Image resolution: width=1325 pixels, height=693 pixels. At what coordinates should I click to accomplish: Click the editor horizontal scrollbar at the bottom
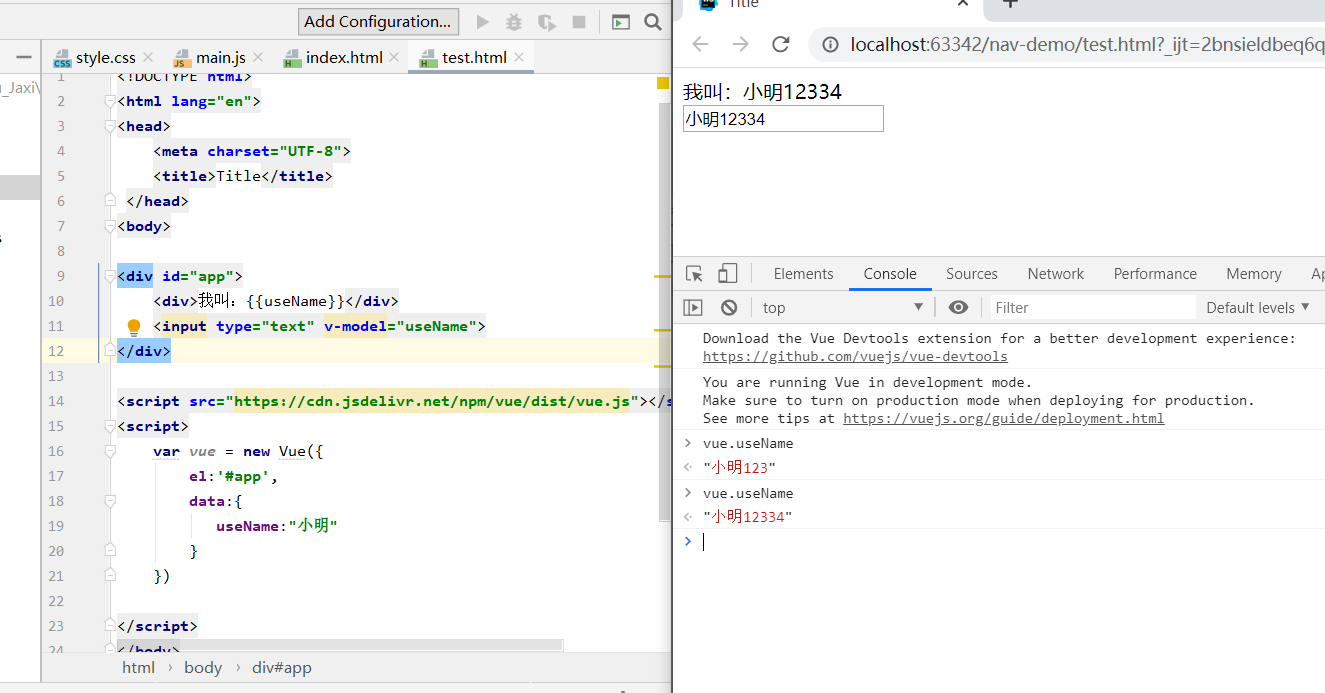tap(340, 645)
